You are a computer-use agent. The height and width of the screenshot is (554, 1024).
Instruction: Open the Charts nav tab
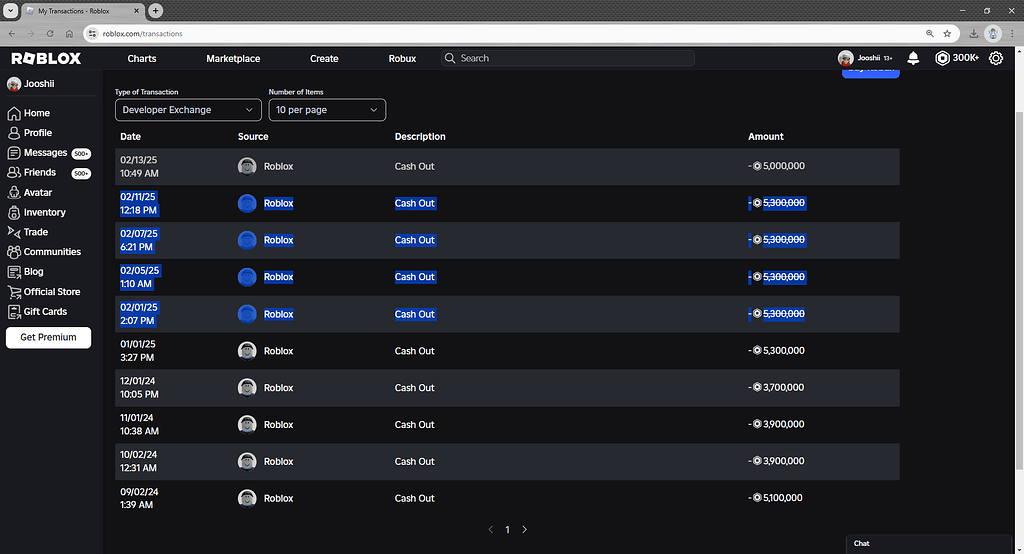(x=142, y=59)
